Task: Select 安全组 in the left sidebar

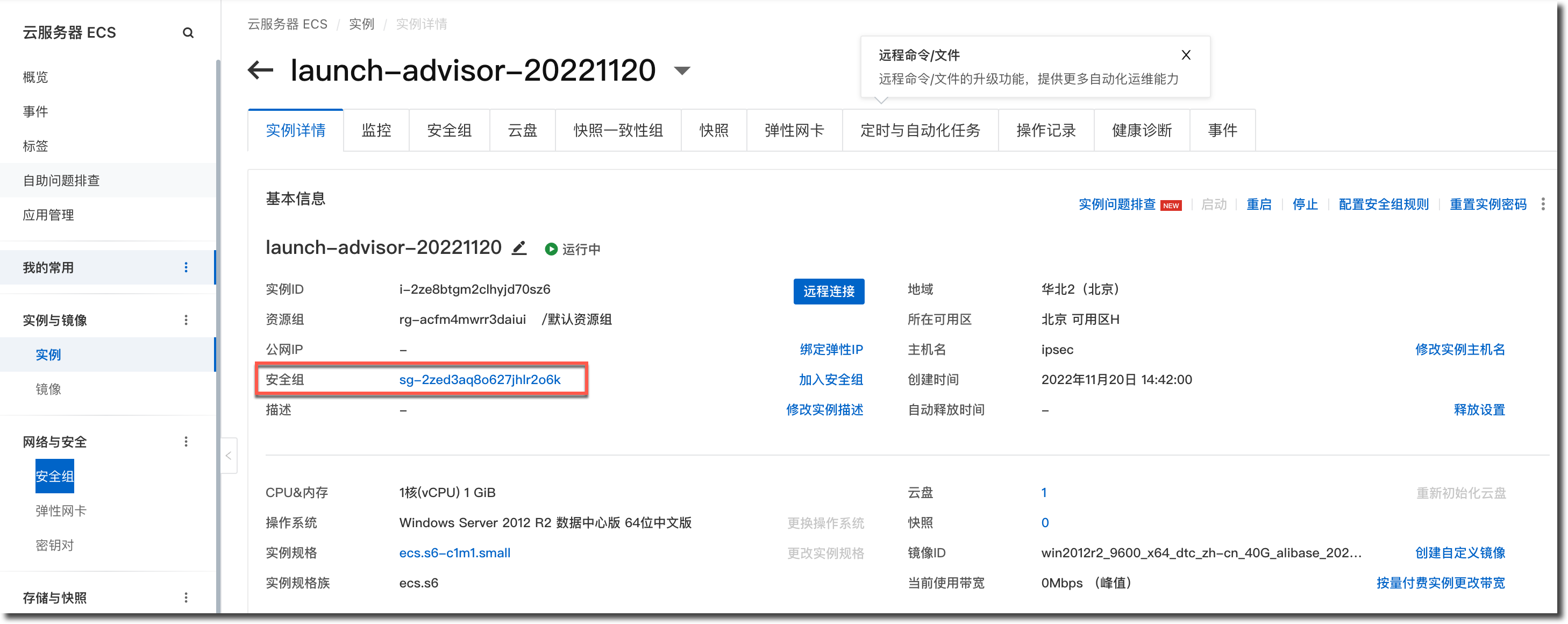Action: pos(55,476)
